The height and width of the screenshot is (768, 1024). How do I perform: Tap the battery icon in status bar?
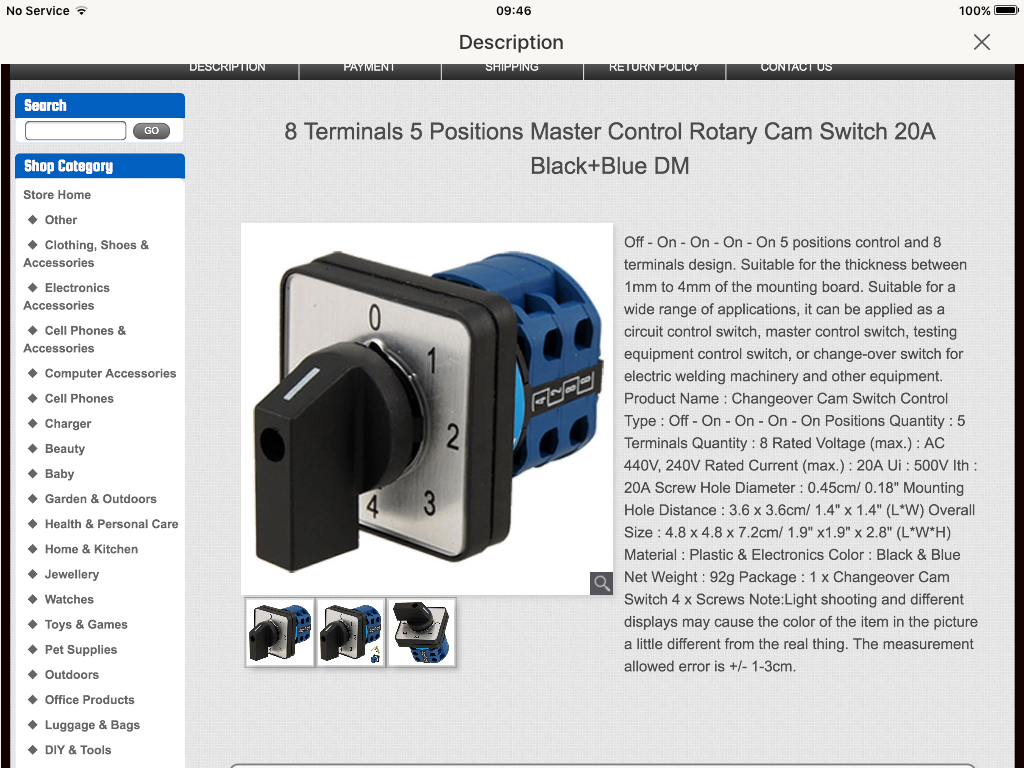(x=1004, y=11)
